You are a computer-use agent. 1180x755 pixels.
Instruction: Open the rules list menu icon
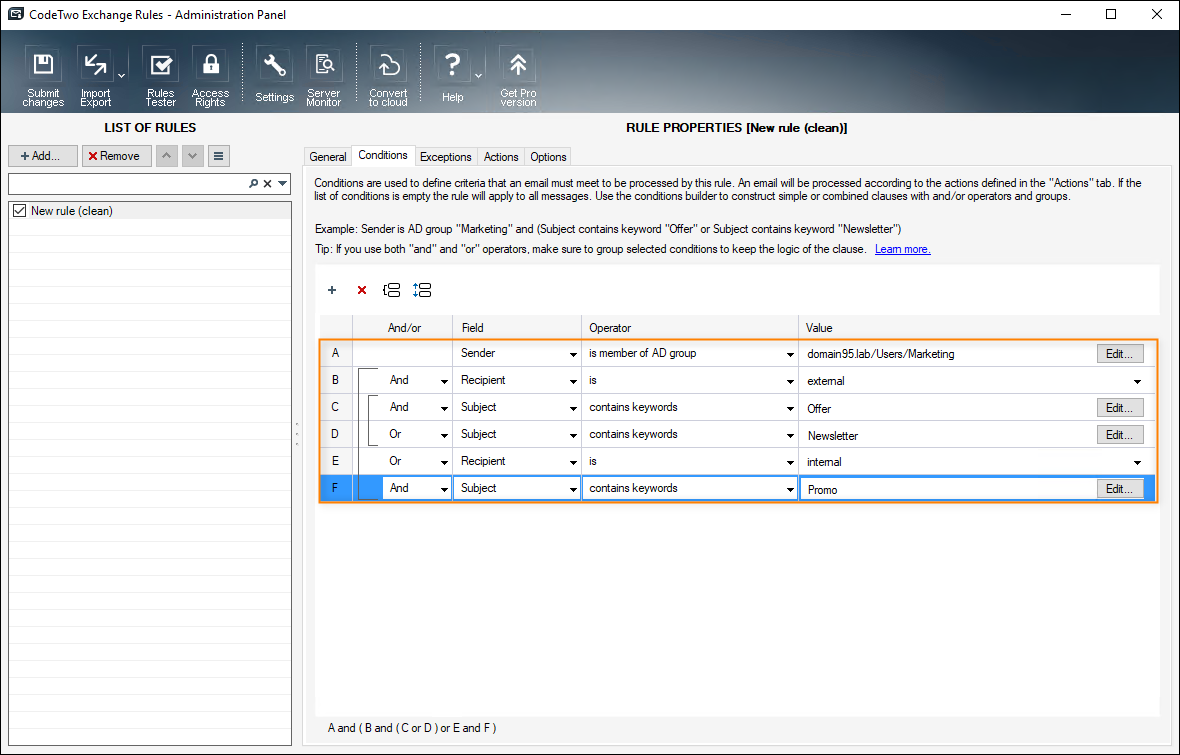click(218, 156)
